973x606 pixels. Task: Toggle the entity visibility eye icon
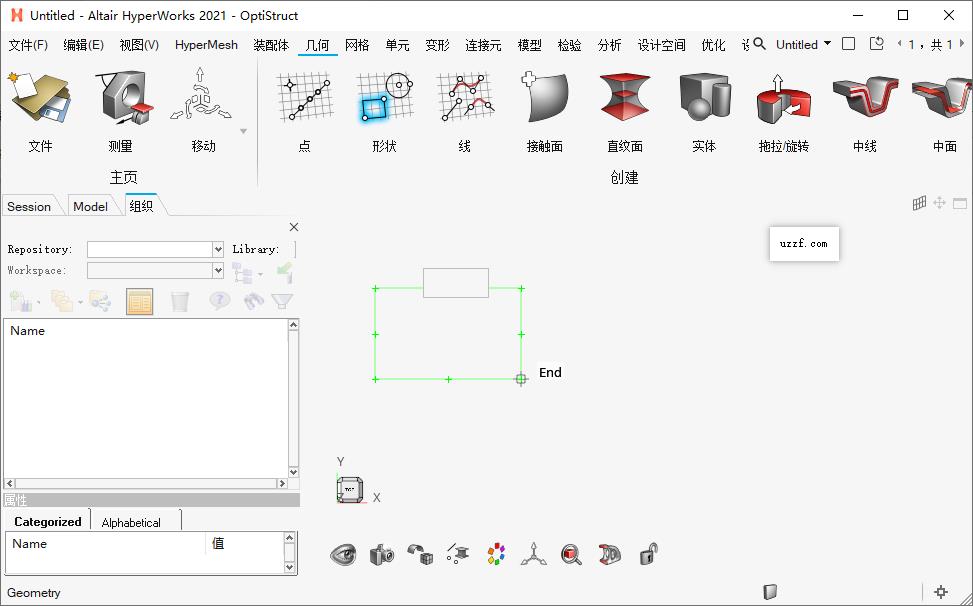pyautogui.click(x=345, y=554)
